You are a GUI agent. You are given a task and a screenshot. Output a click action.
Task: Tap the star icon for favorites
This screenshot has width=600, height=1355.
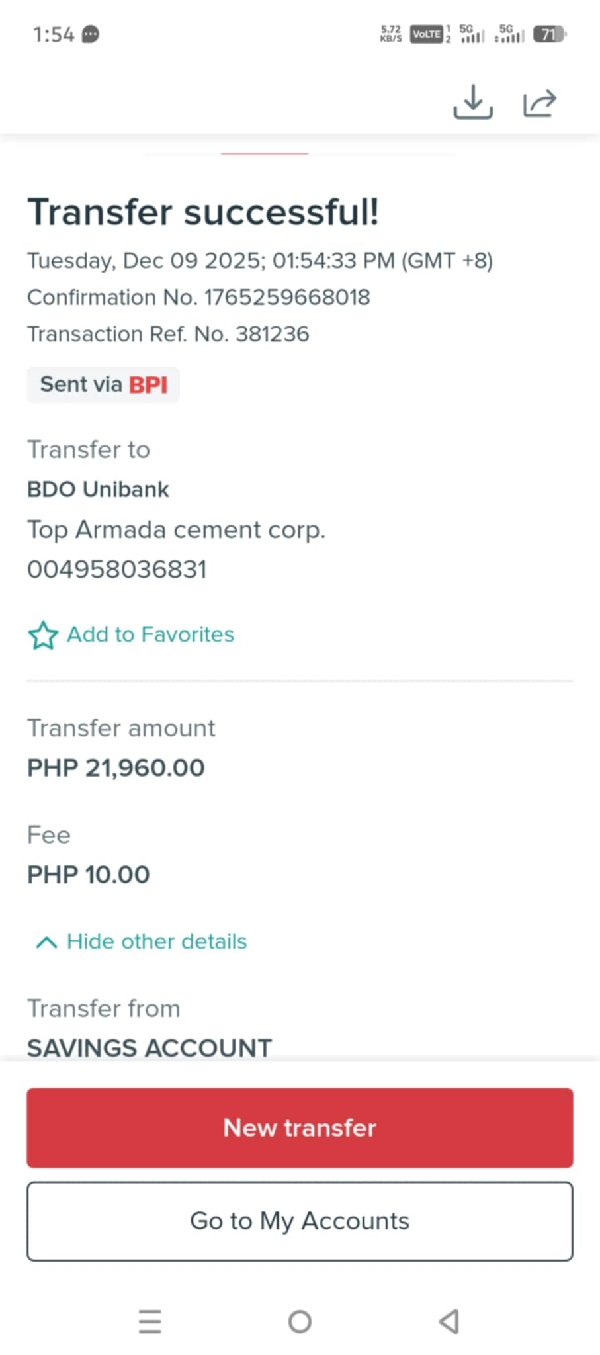[43, 635]
